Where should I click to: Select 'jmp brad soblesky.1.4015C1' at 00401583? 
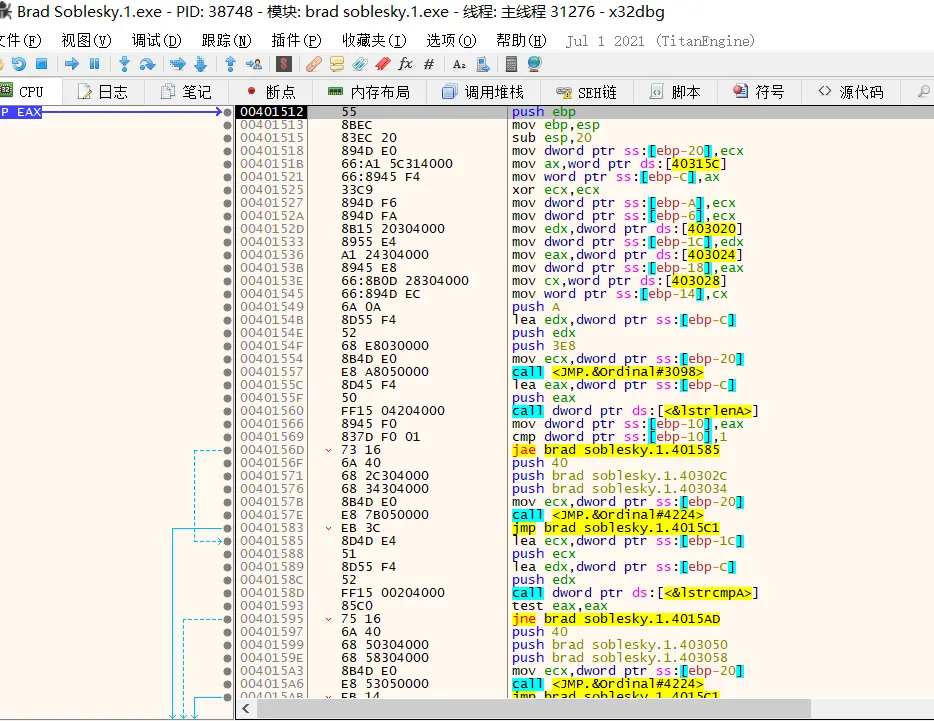click(x=616, y=528)
